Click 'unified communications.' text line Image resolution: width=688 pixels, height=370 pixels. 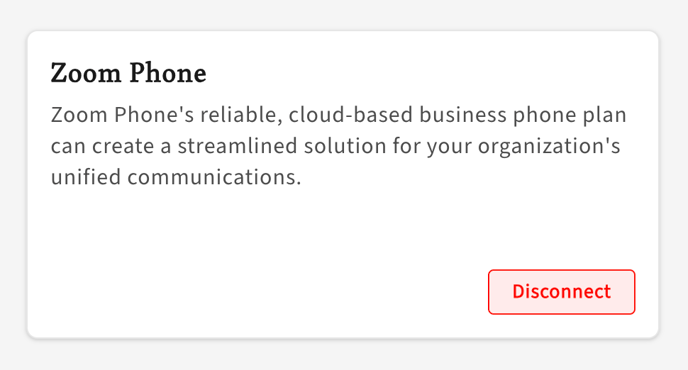(x=176, y=177)
